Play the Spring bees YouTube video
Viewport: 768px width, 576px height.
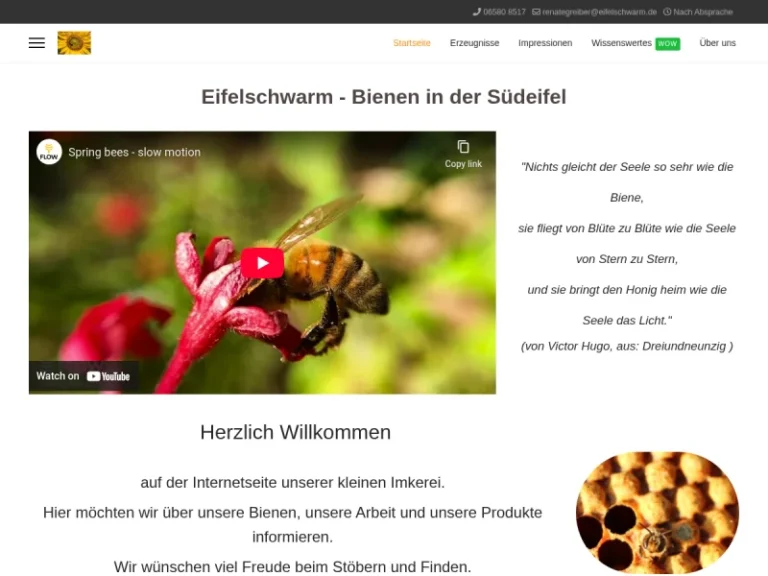[262, 263]
